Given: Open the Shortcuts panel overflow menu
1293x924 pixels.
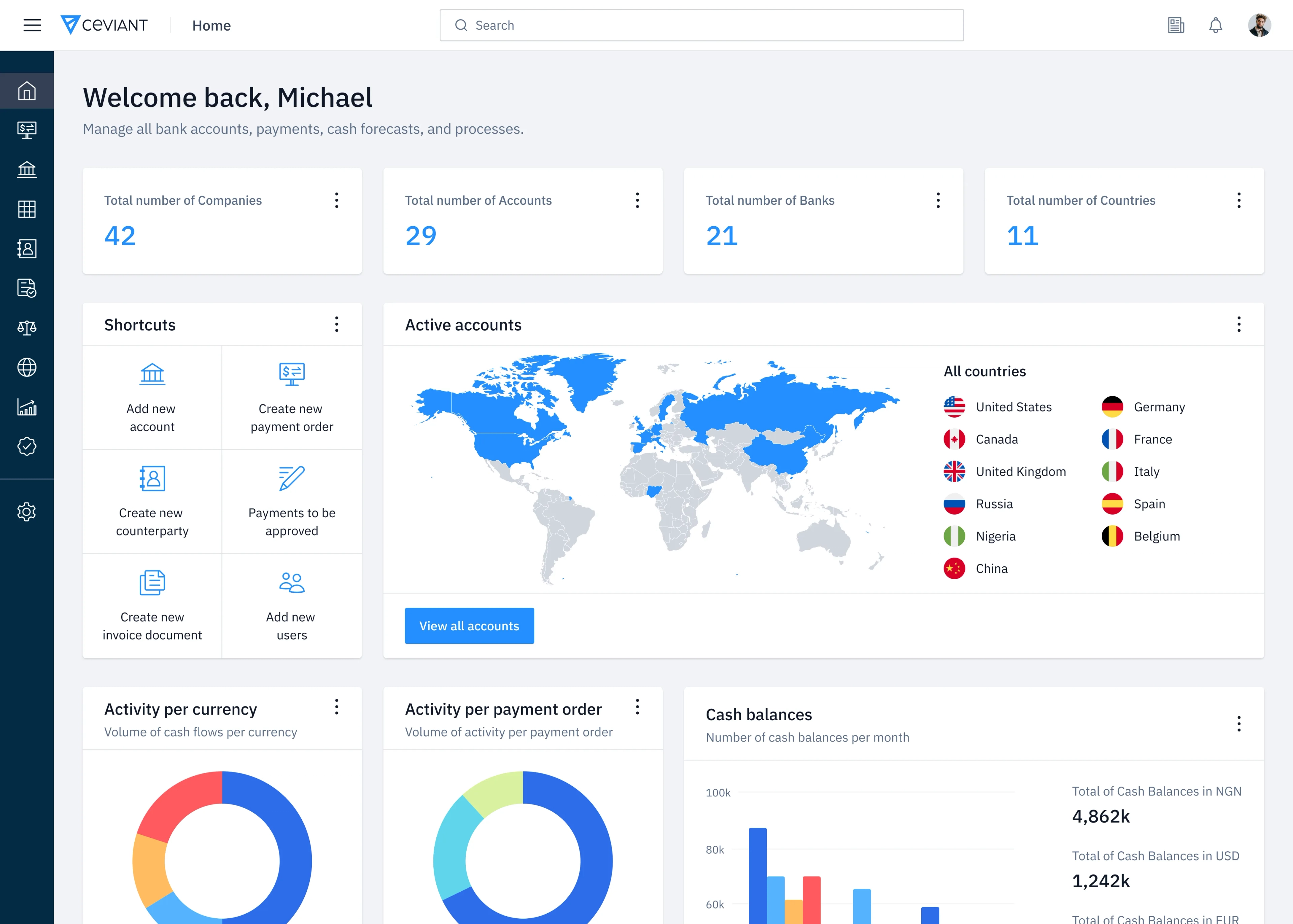Looking at the screenshot, I should click(x=336, y=324).
